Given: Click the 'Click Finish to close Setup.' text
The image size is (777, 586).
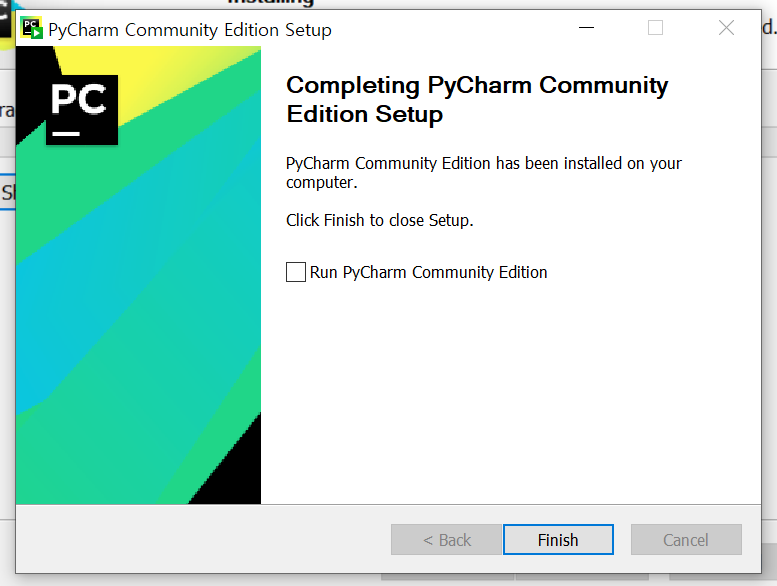Looking at the screenshot, I should click(x=380, y=220).
